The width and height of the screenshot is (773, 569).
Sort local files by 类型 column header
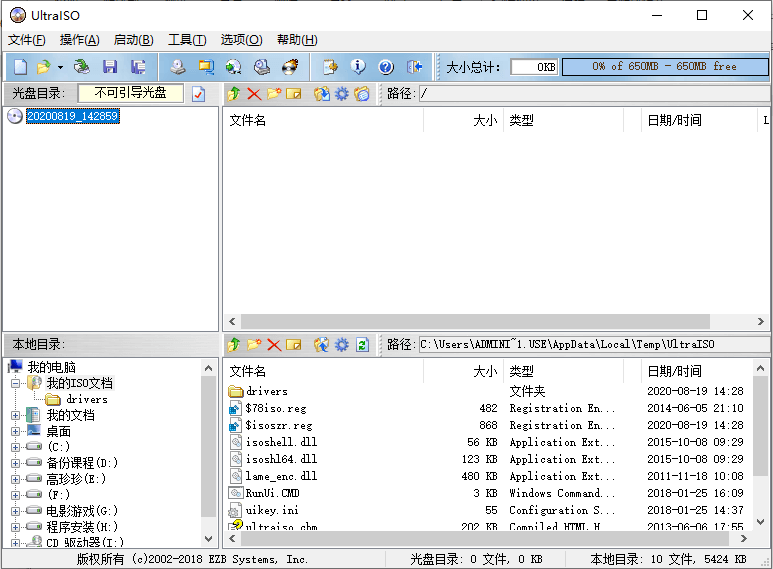pyautogui.click(x=563, y=371)
